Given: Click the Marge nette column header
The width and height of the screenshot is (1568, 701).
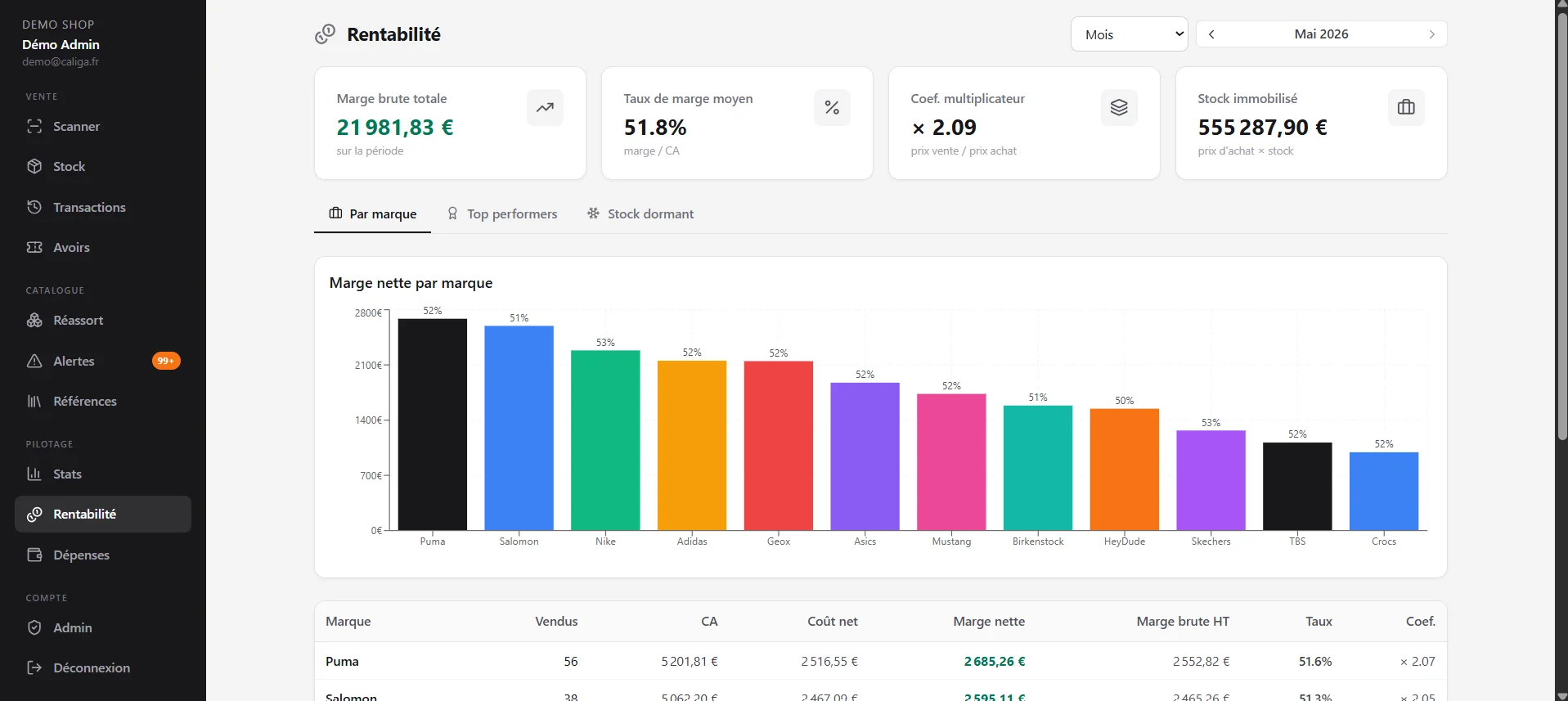Looking at the screenshot, I should pyautogui.click(x=989, y=622).
